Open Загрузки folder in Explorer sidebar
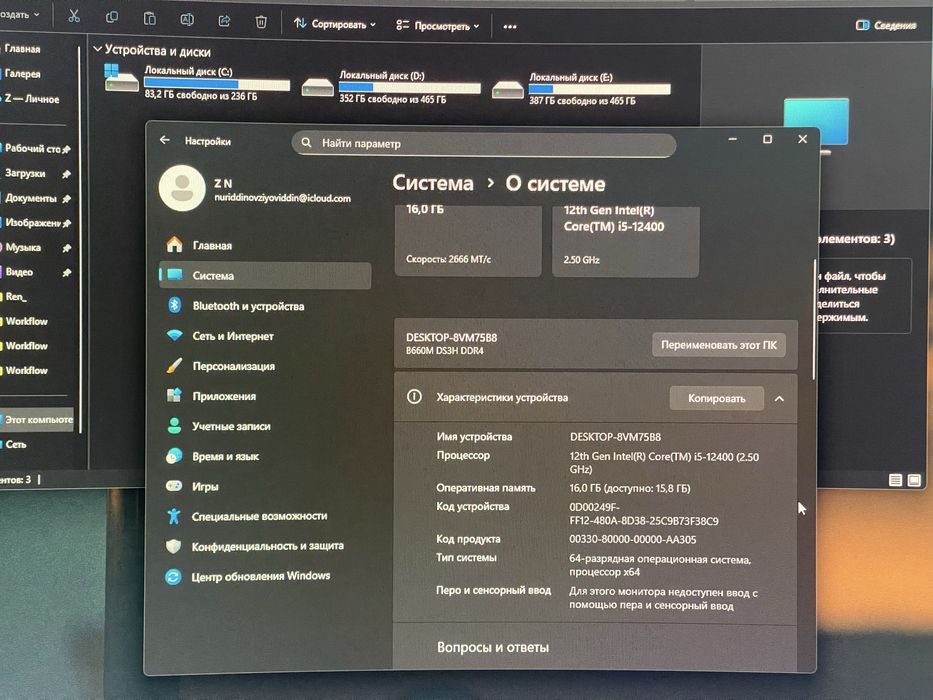 tap(25, 173)
